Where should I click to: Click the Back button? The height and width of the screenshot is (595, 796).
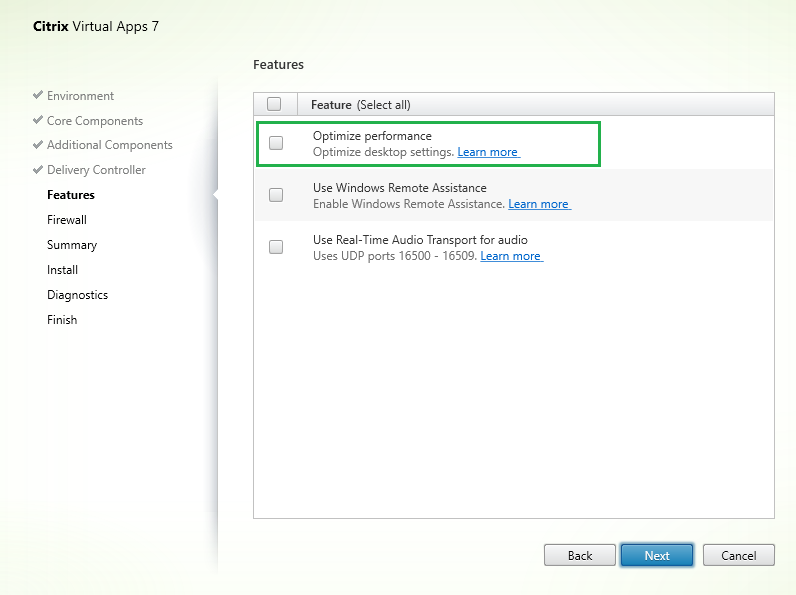pos(580,555)
